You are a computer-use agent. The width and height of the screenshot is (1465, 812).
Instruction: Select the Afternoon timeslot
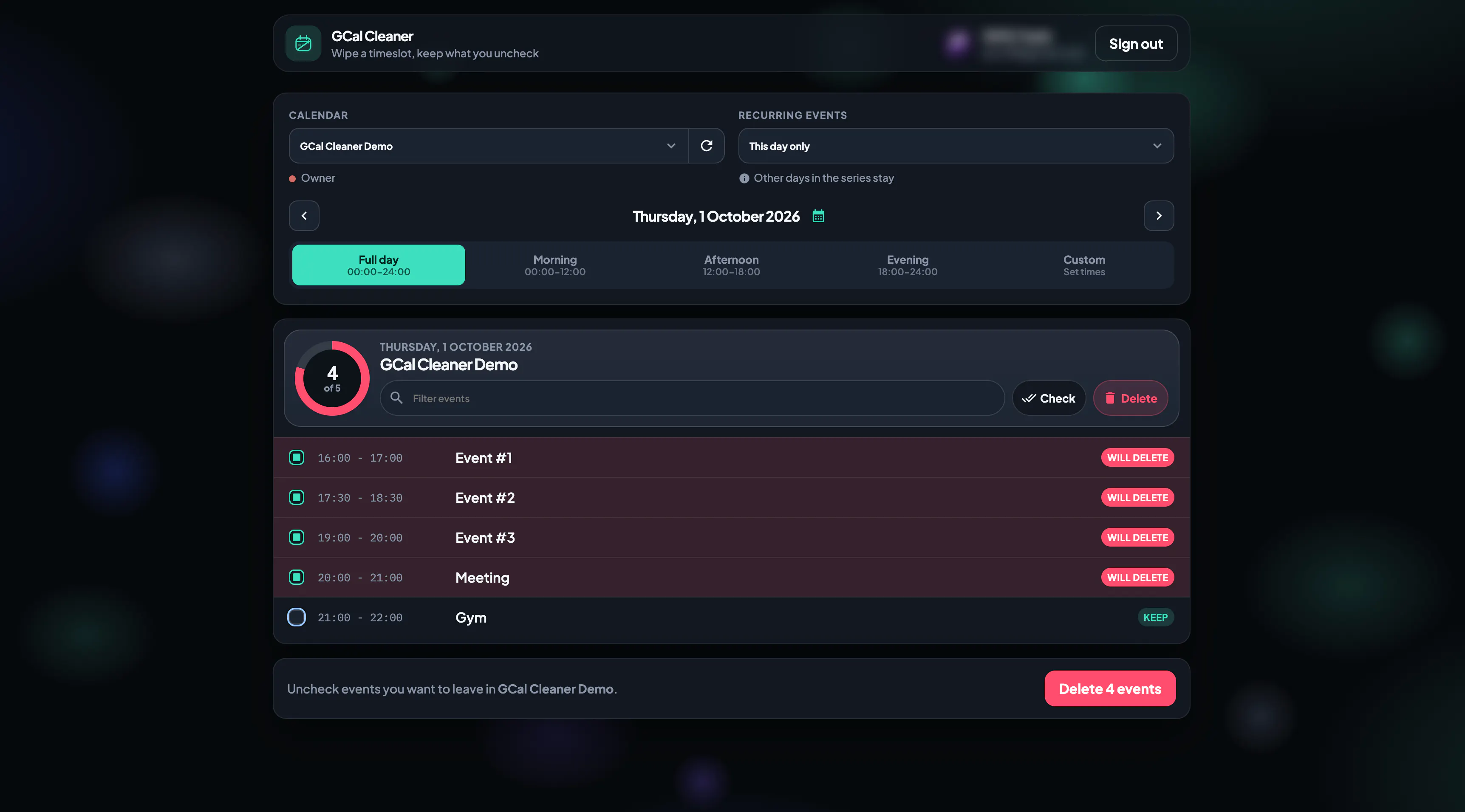(731, 265)
